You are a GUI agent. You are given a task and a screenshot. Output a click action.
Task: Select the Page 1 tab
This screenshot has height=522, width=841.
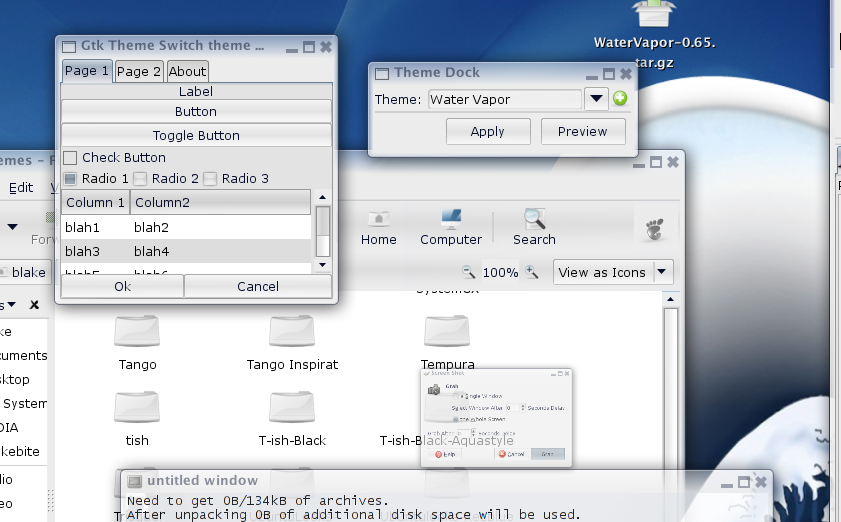(86, 71)
